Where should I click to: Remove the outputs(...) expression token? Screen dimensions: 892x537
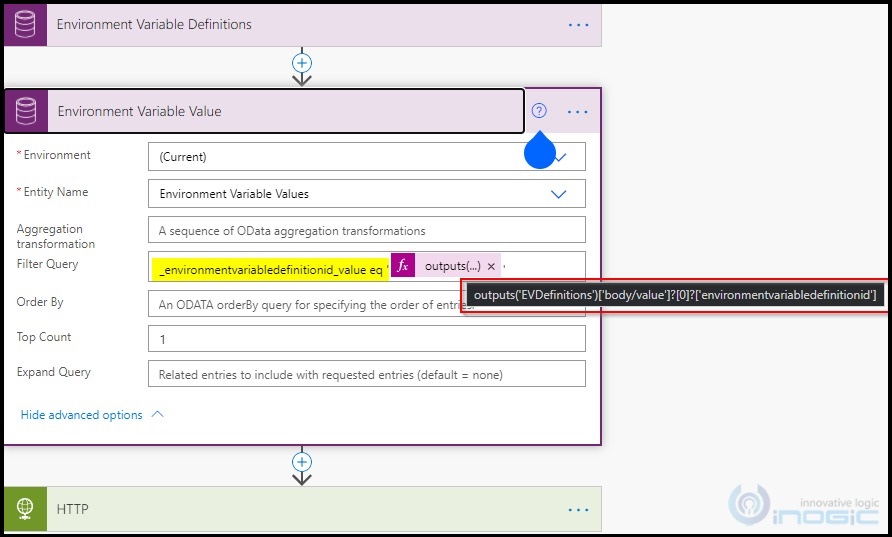coord(491,267)
